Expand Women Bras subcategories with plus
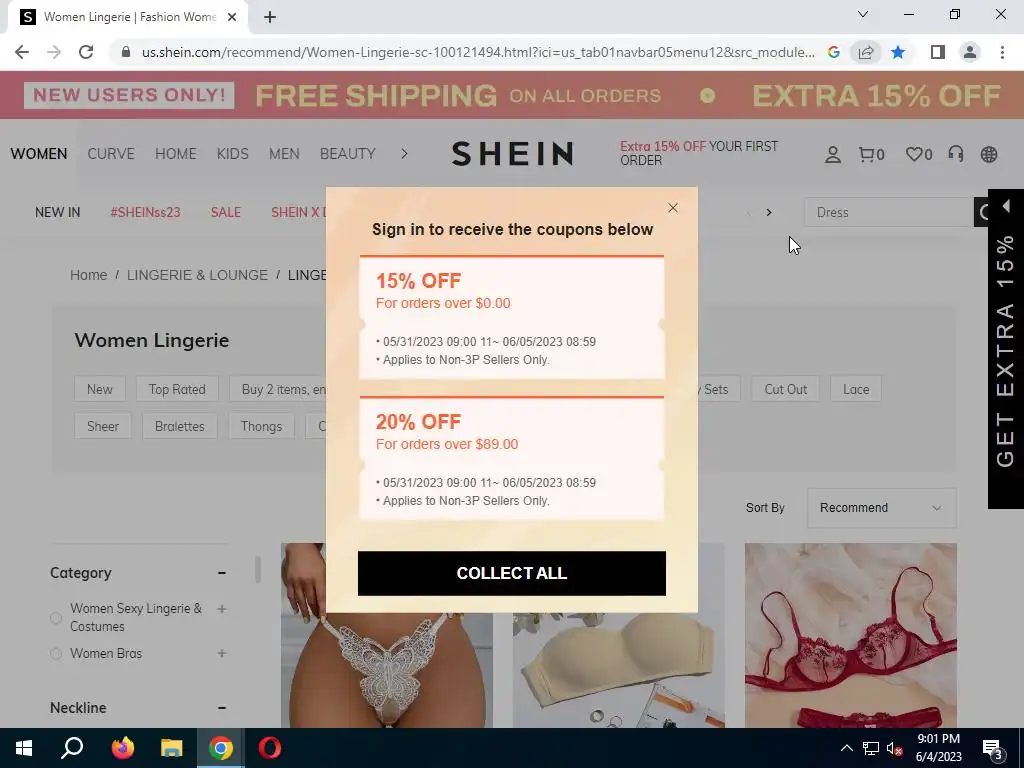Image resolution: width=1024 pixels, height=768 pixels. point(222,653)
